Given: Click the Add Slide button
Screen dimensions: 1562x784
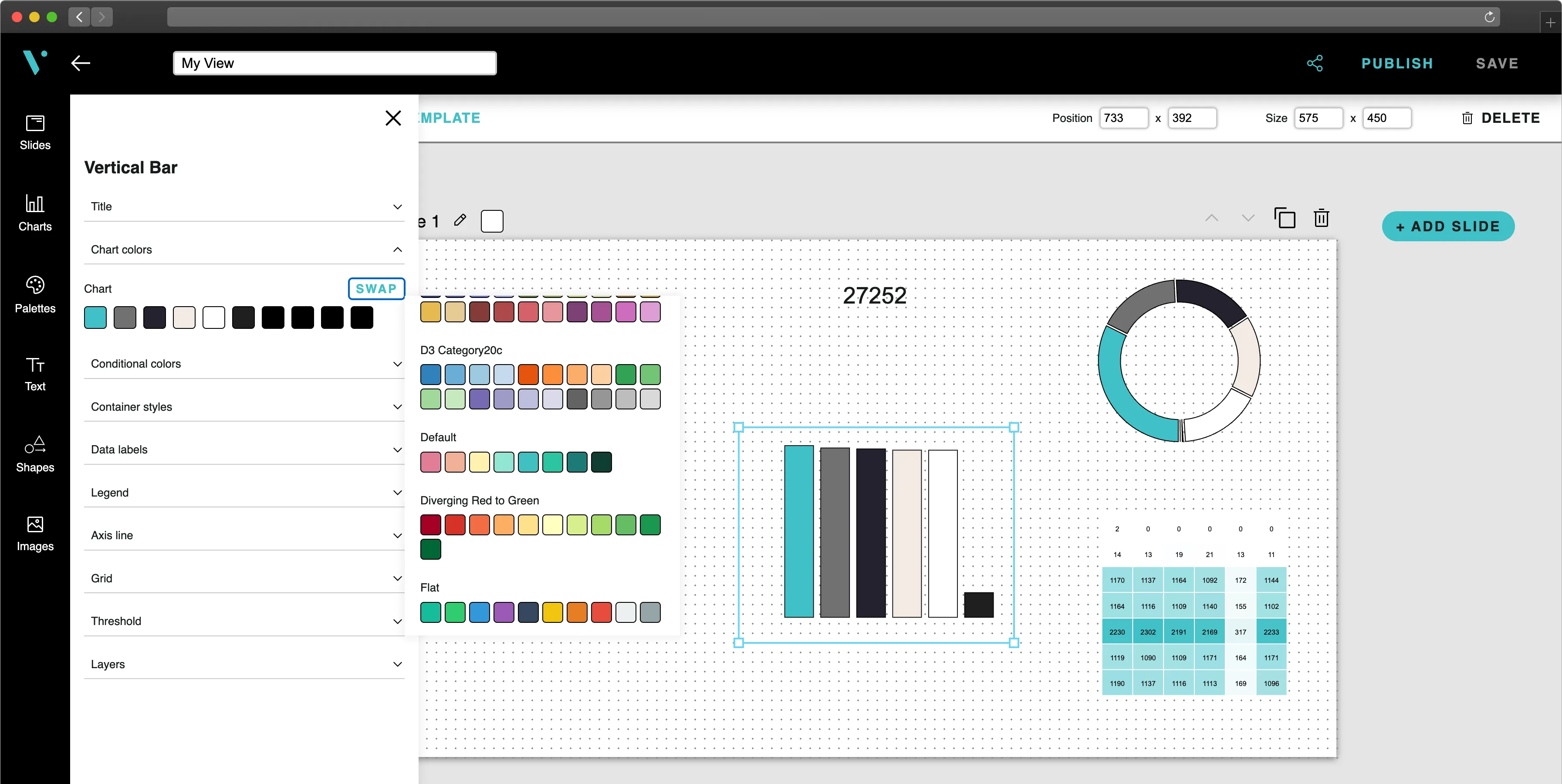Looking at the screenshot, I should (x=1447, y=226).
